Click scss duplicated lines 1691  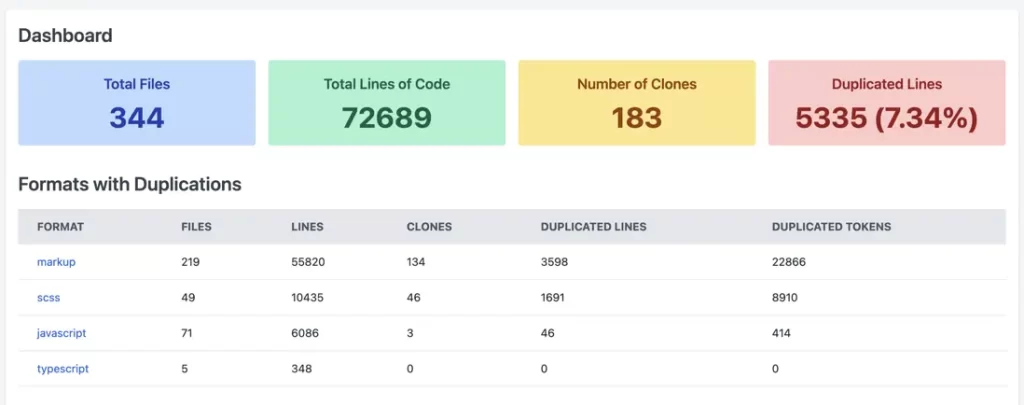[x=552, y=297]
